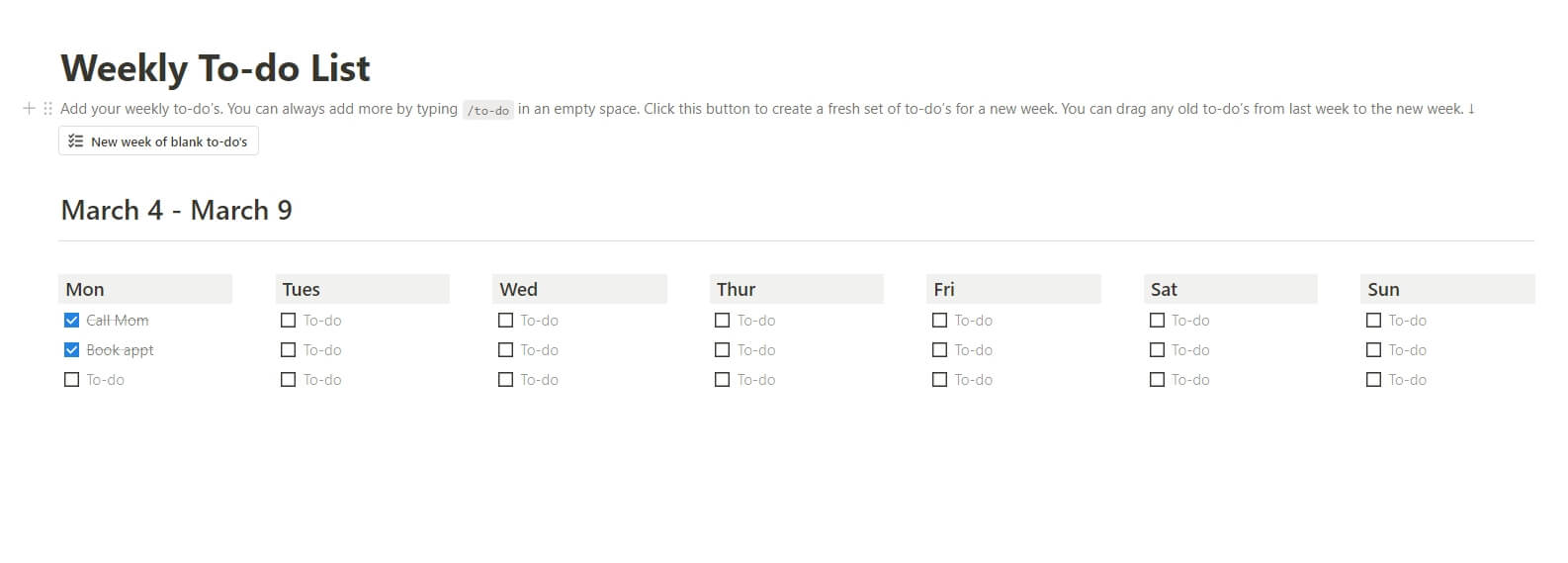Click the March 4 - March 9 heading
The height and width of the screenshot is (563, 1568).
pos(177,211)
